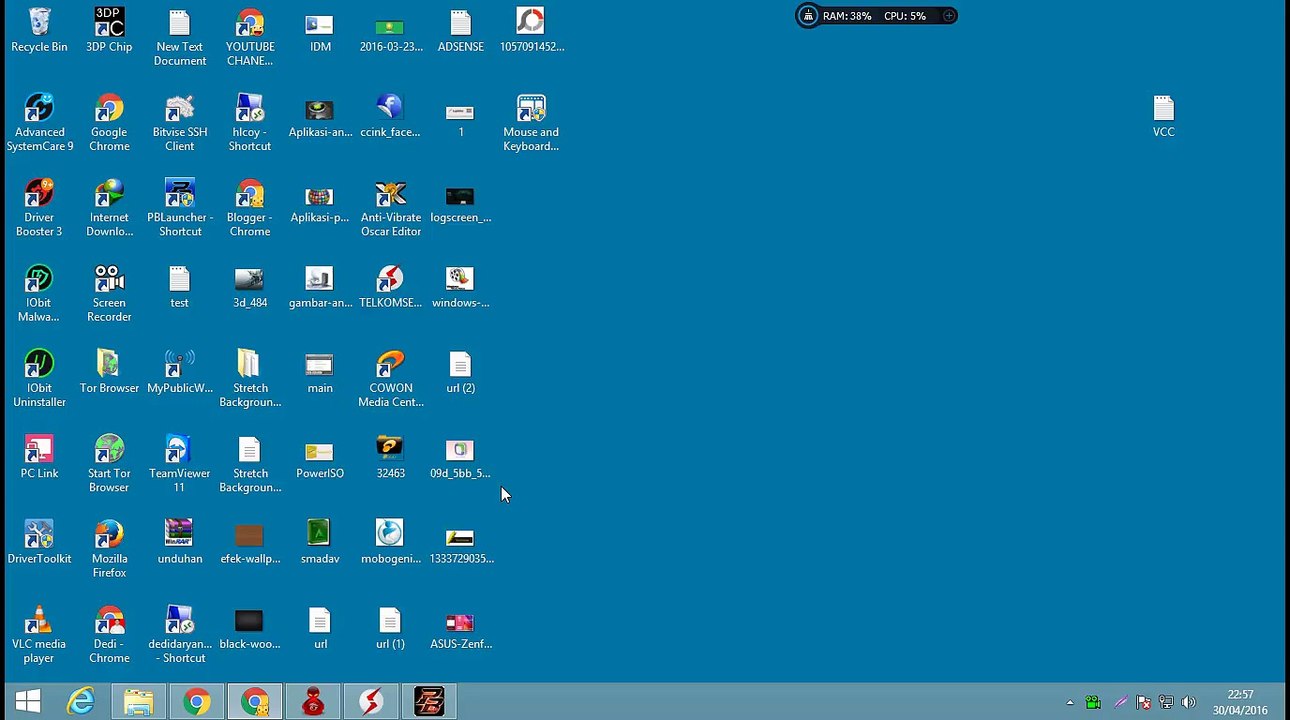Screen dimensions: 1290x720
Task: Launch VLC media player
Action: point(39,634)
